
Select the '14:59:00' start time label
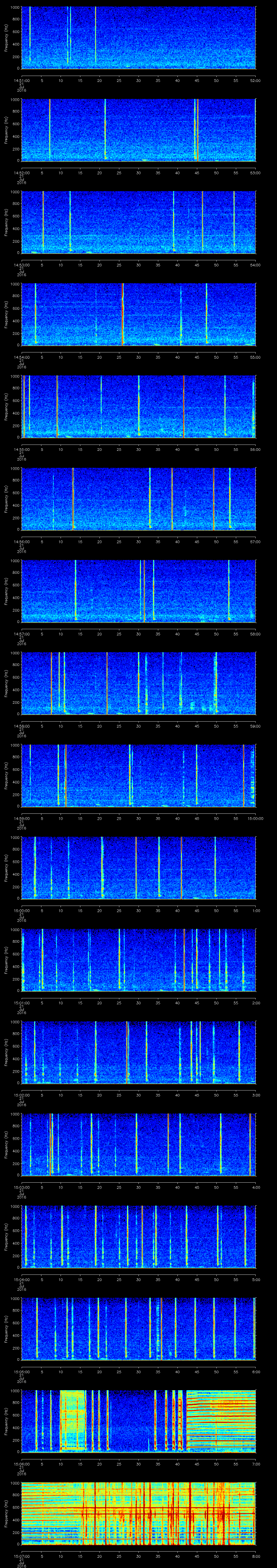tap(22, 818)
